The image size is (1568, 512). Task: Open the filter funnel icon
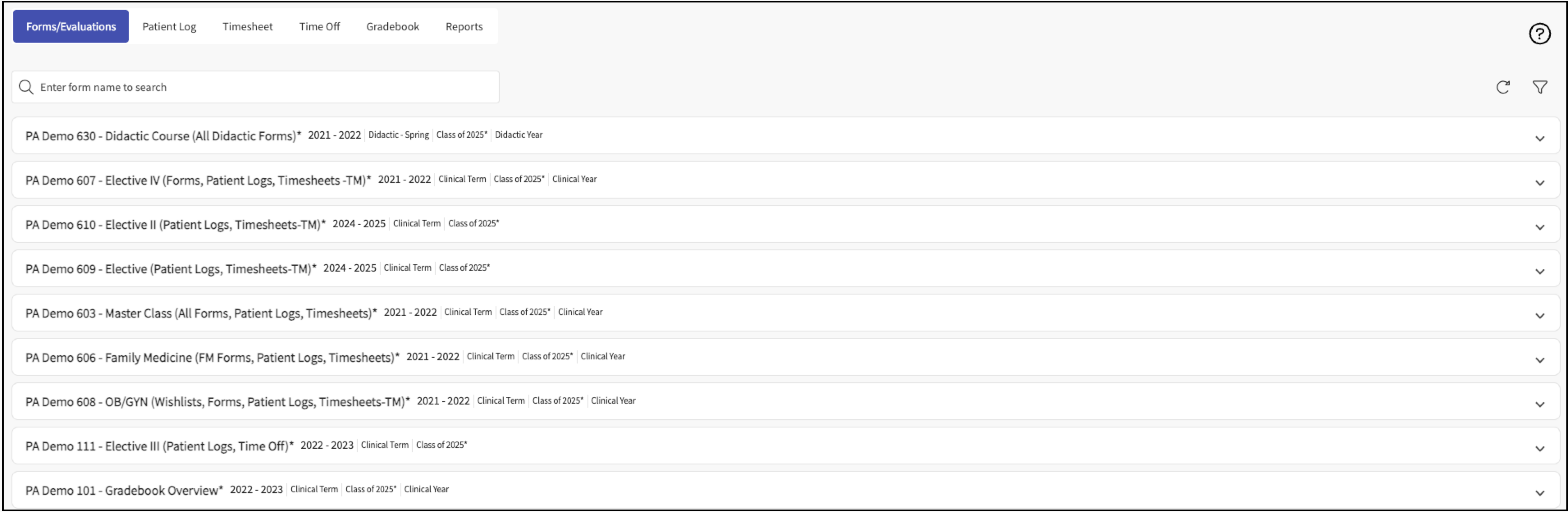click(x=1539, y=88)
